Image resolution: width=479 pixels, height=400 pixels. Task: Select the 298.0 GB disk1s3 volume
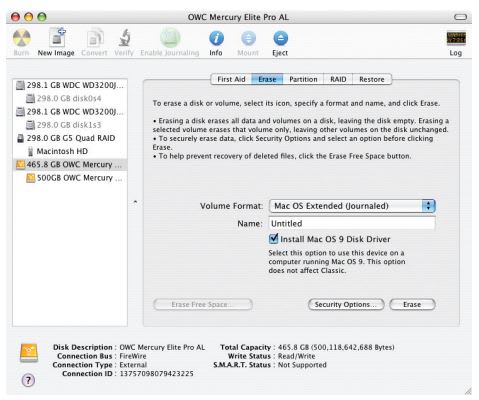70,125
